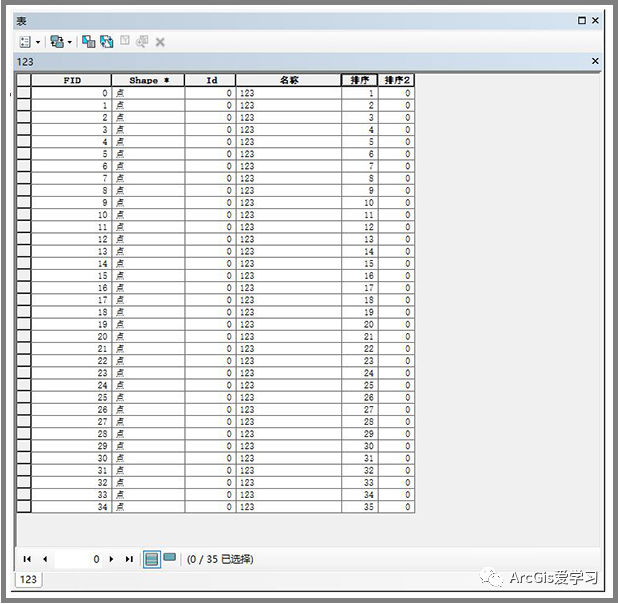Click the (0 / 35 已选择) status text
Viewport: 618px width, 604px height.
point(220,559)
